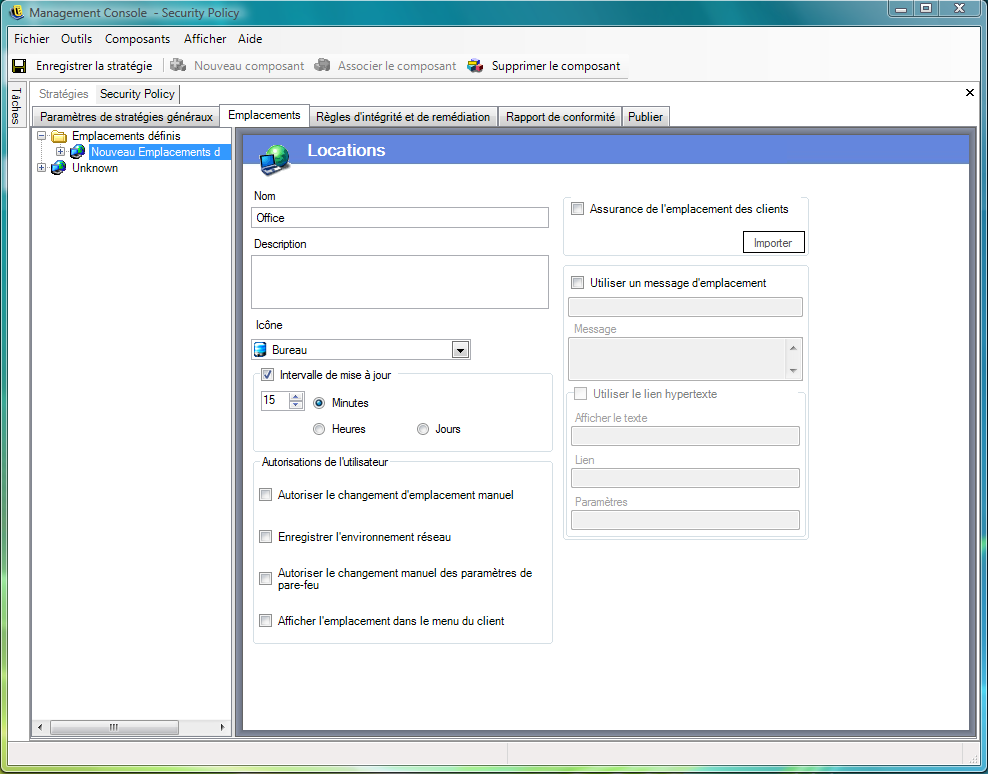Open the Fichier menu
Viewport: 988px width, 774px height.
[x=32, y=38]
